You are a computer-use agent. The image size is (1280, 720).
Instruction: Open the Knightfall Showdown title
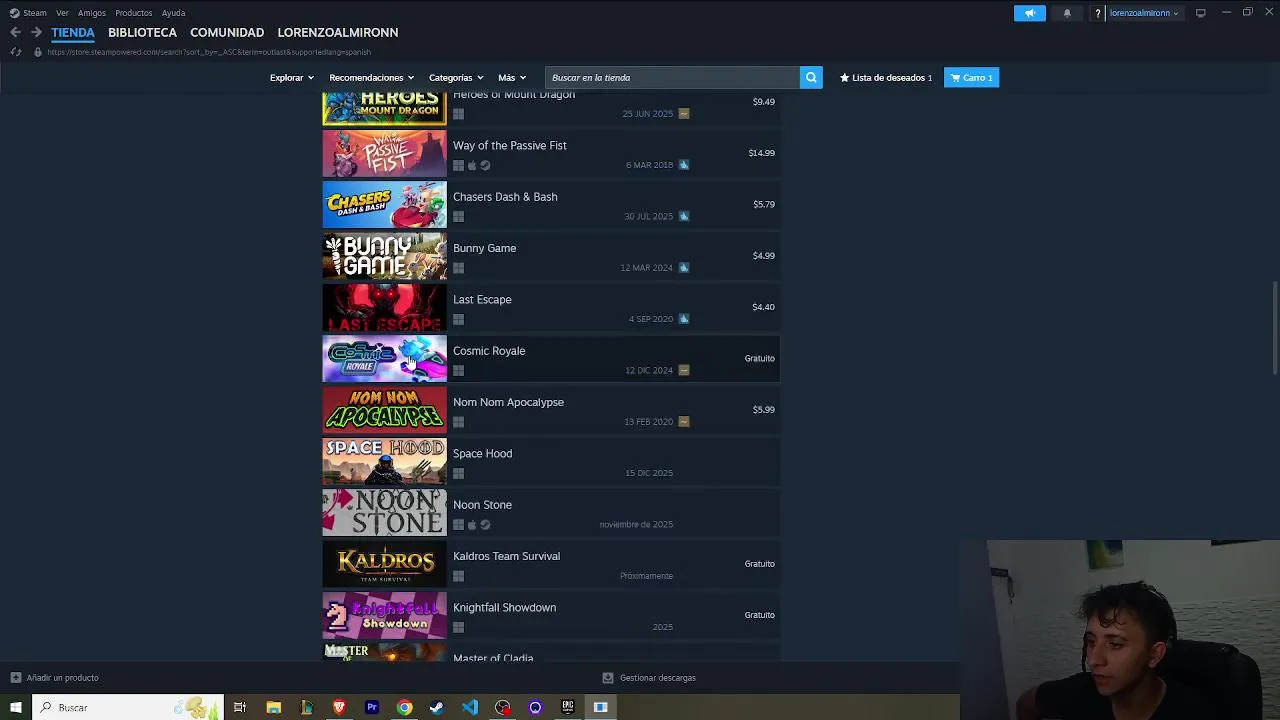click(505, 608)
